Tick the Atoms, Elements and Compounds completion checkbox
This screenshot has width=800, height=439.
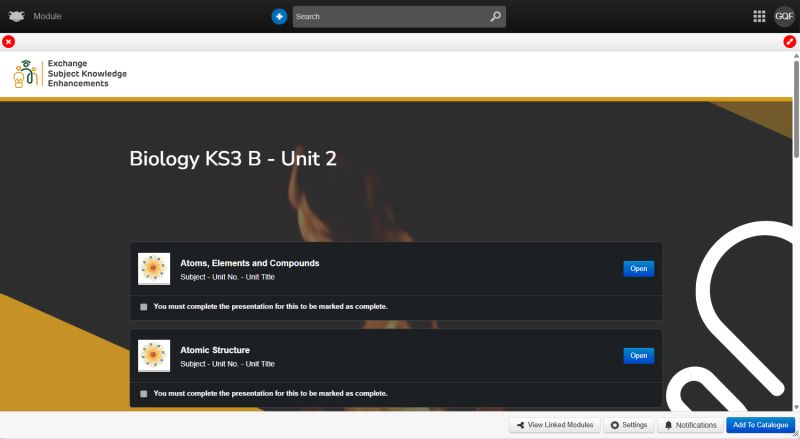[144, 307]
